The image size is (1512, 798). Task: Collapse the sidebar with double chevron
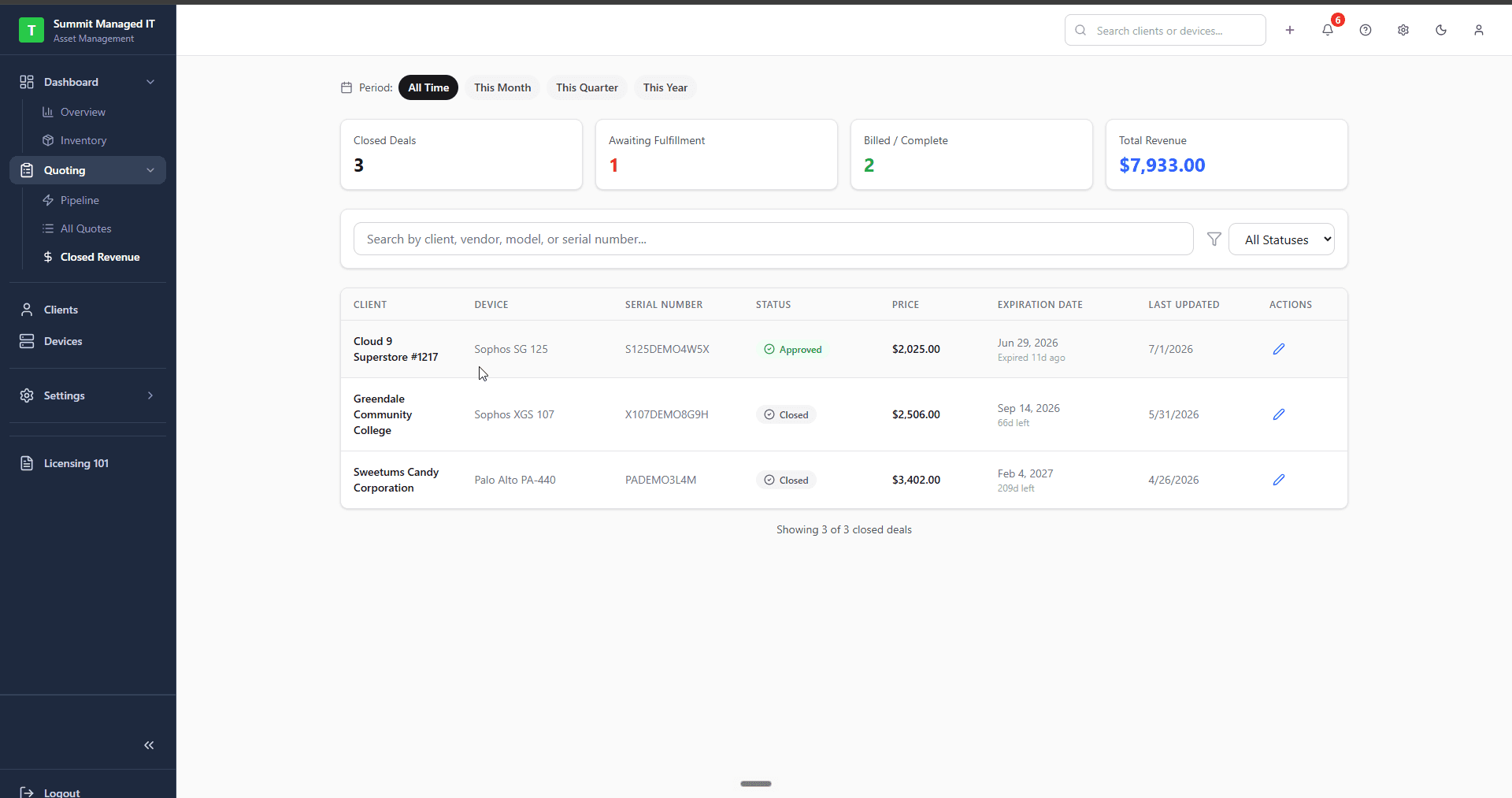[x=149, y=745]
